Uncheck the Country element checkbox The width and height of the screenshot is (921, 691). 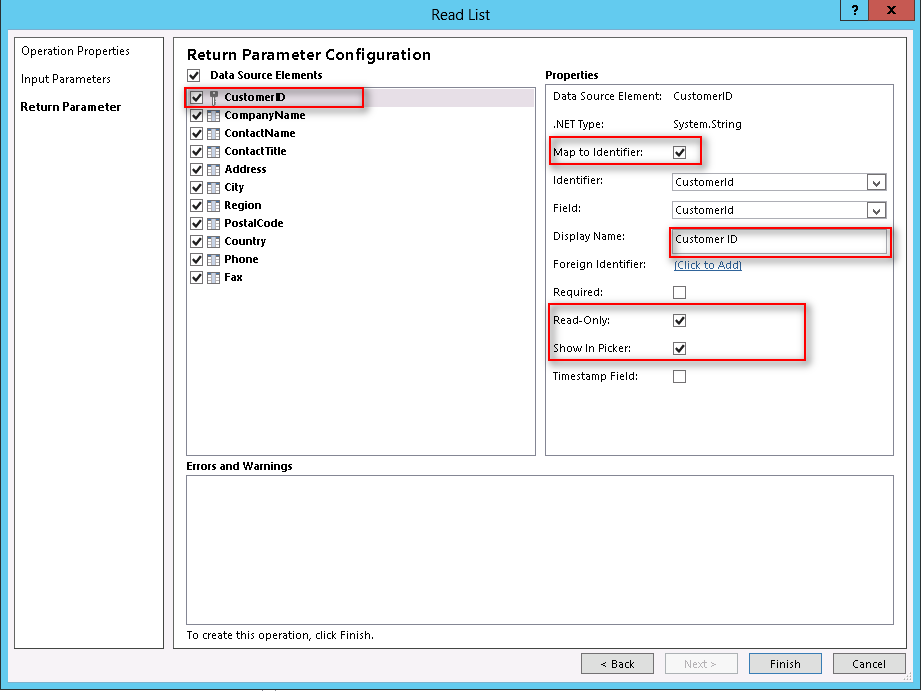[x=197, y=241]
